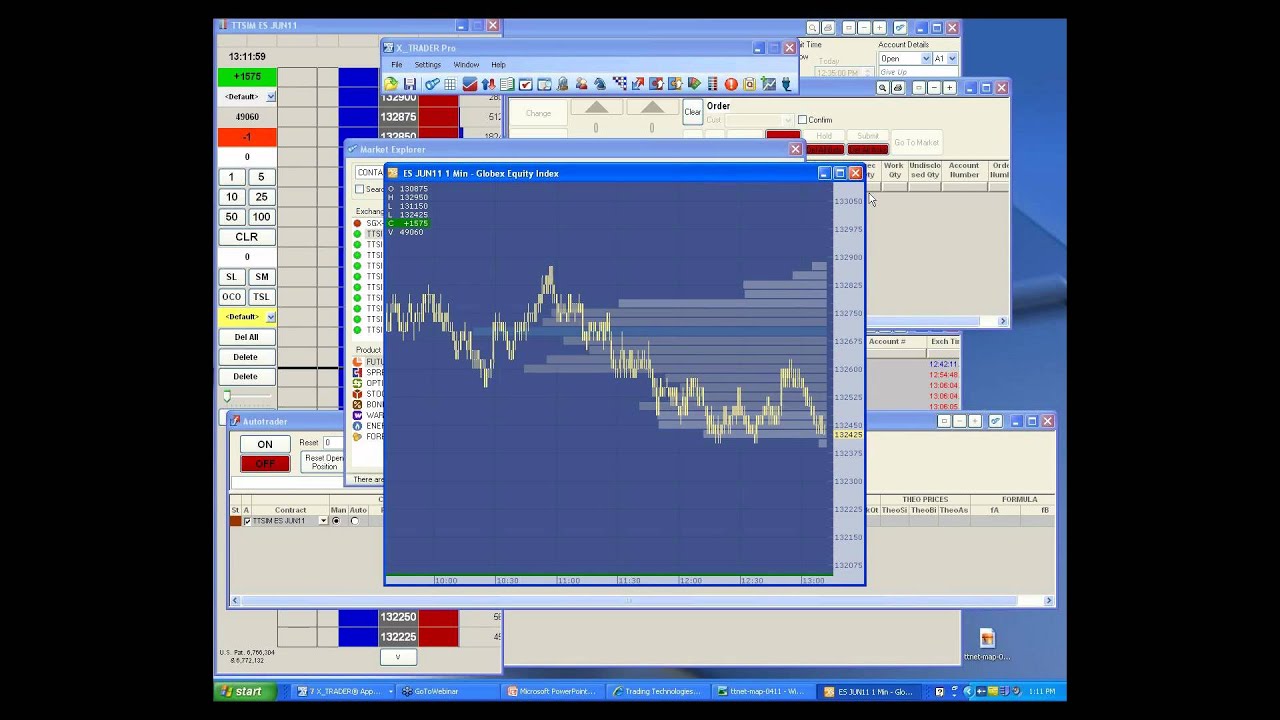The image size is (1280, 720).
Task: Click the Autotrader window horizontal scrollbar
Action: [640, 601]
